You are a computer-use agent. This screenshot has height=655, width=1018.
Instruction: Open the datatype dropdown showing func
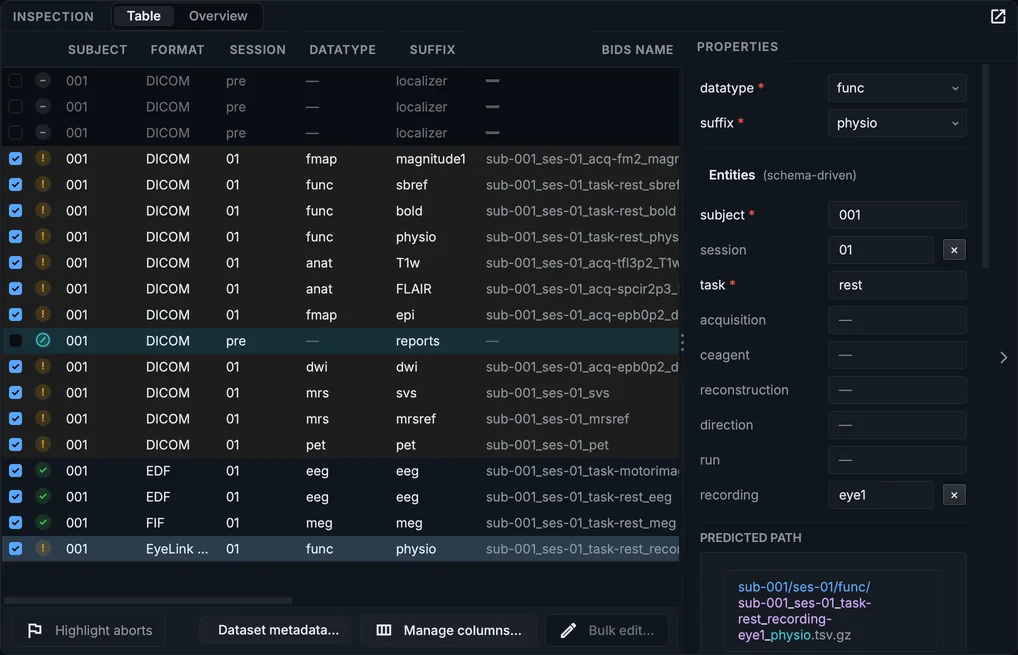point(897,88)
